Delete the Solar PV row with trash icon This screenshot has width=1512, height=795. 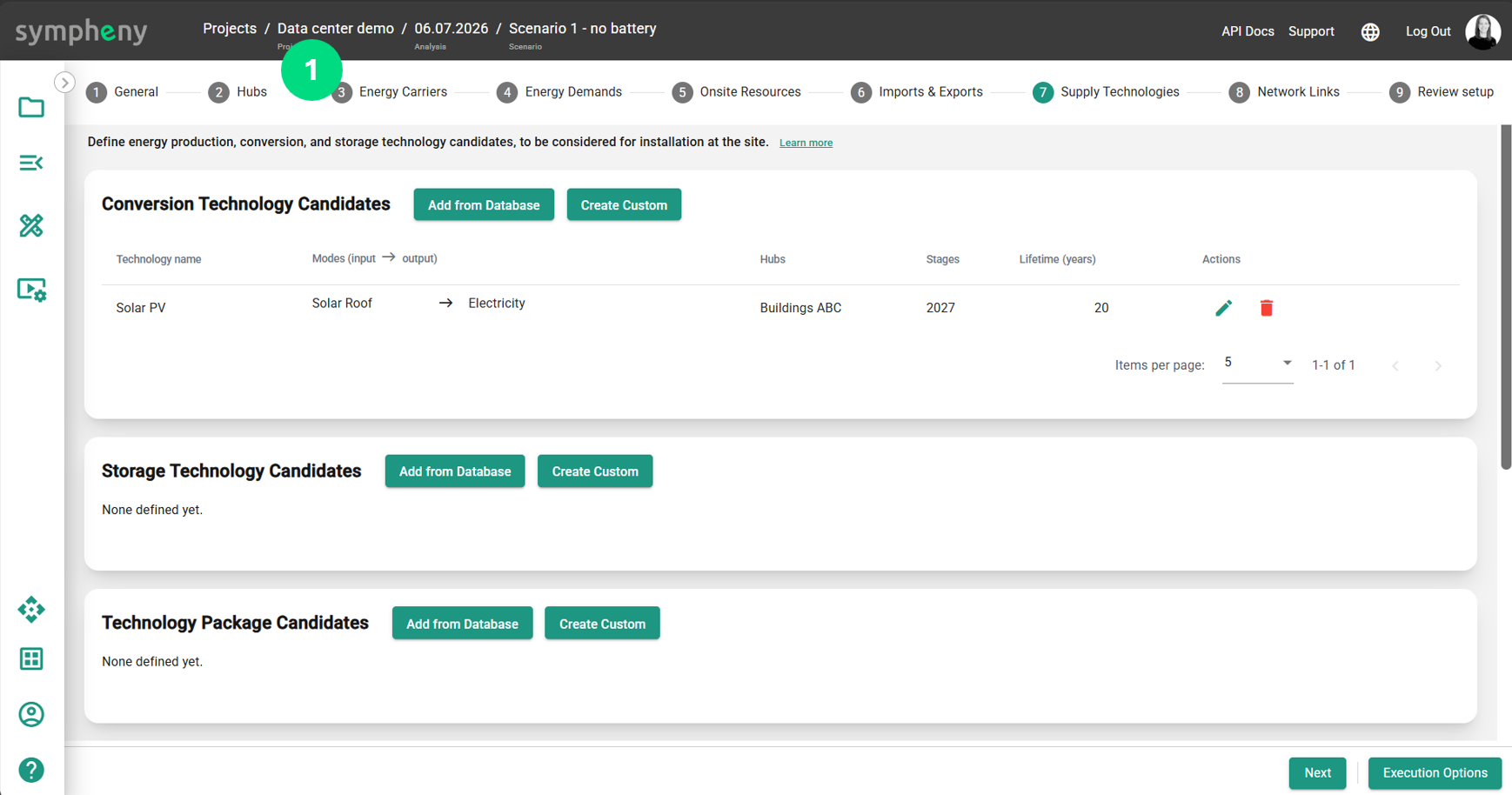tap(1267, 308)
